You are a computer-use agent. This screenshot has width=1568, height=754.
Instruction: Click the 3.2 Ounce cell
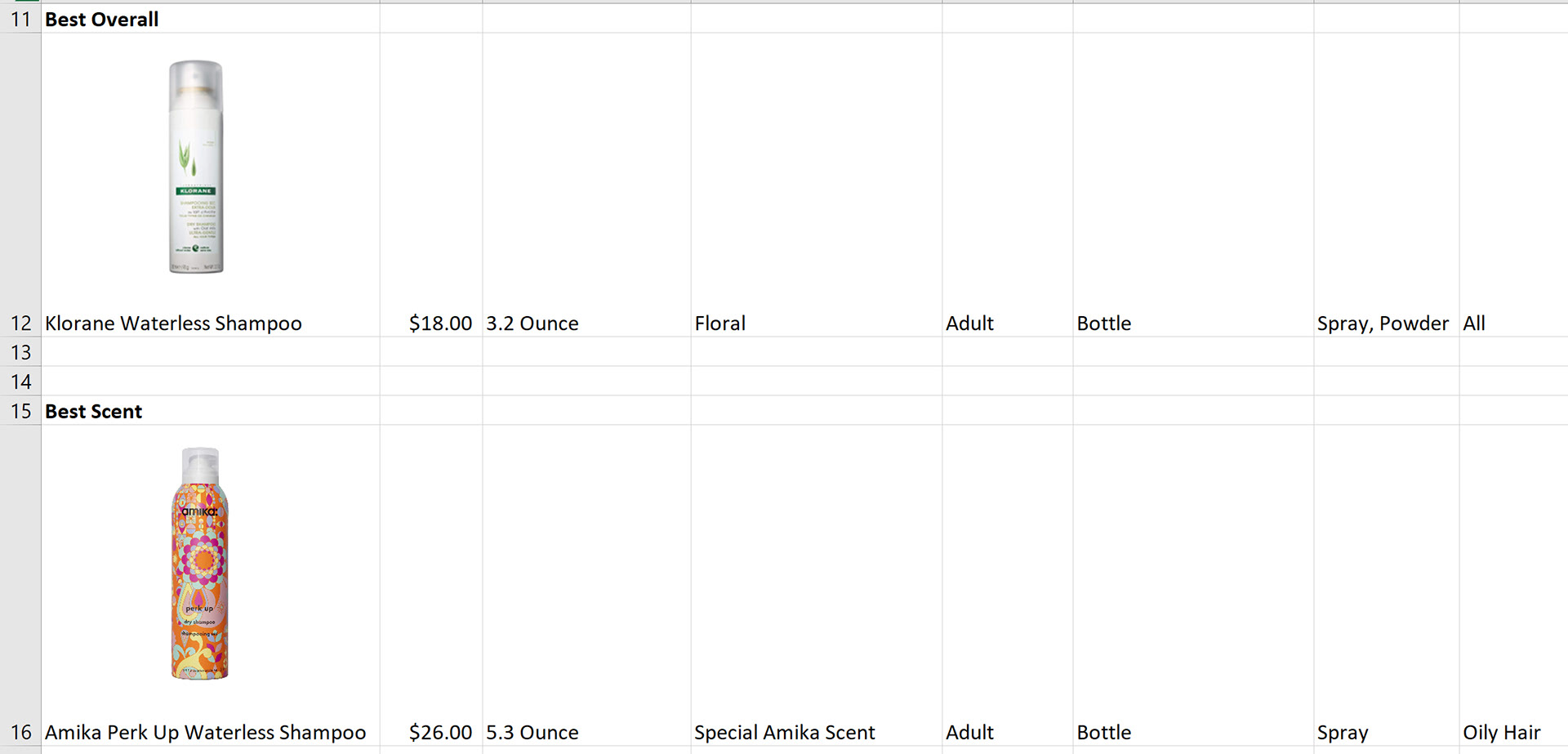tap(586, 323)
